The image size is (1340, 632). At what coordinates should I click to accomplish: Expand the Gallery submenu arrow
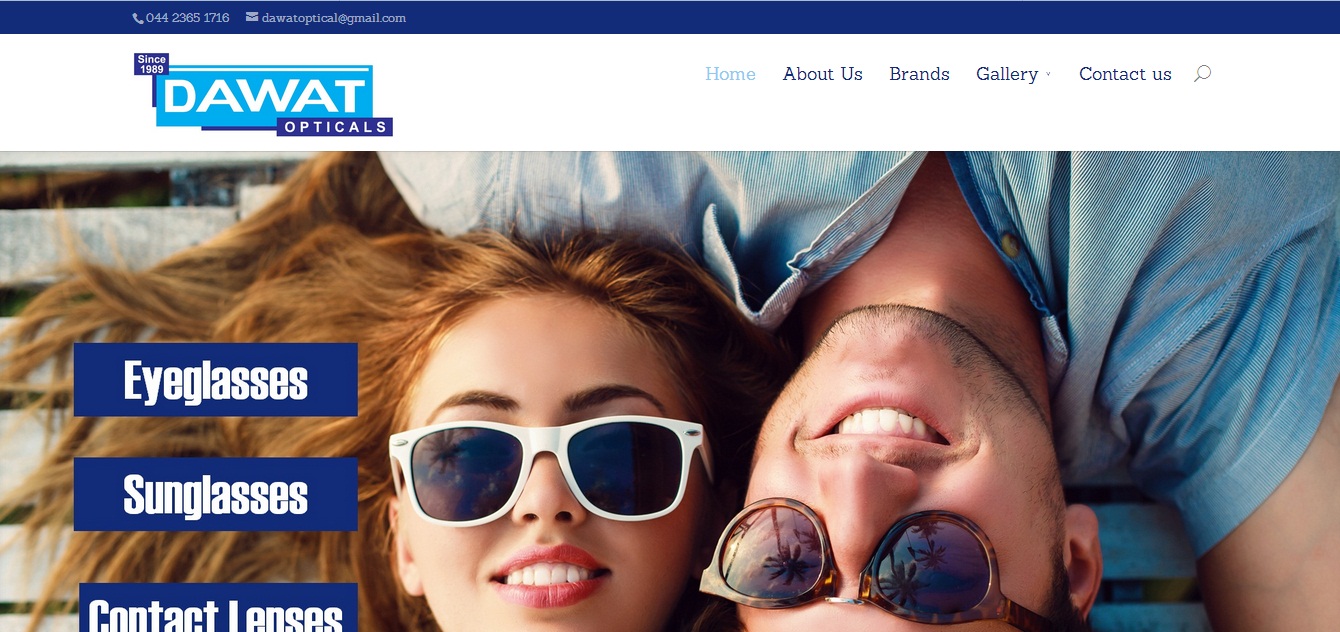[1048, 75]
